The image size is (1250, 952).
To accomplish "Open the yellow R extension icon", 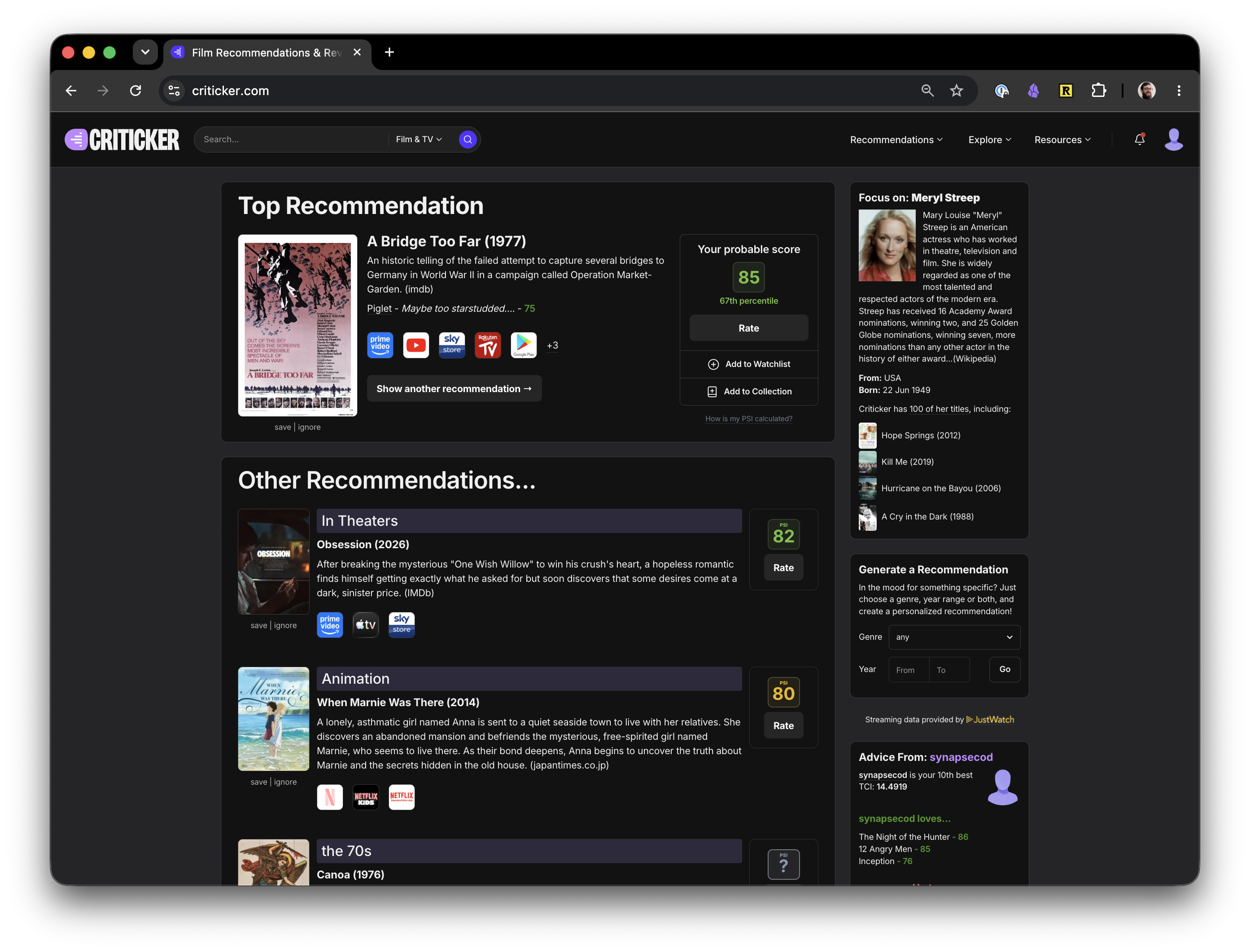I will click(x=1066, y=91).
